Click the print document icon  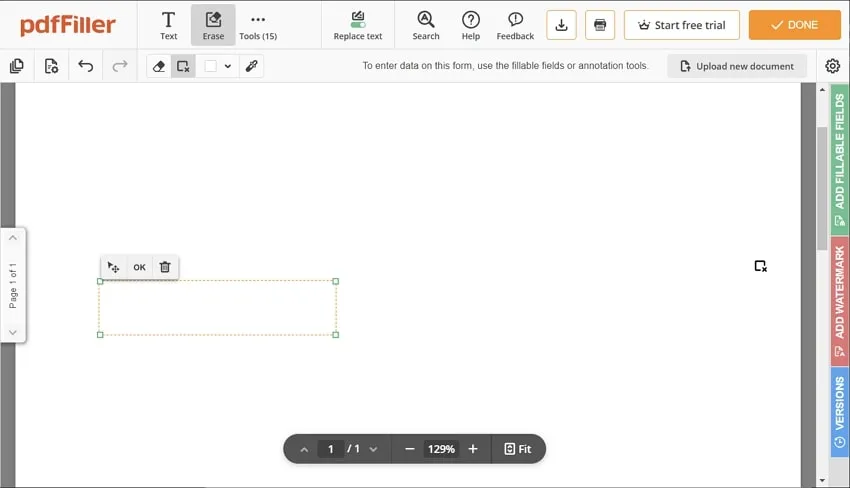[x=600, y=25]
